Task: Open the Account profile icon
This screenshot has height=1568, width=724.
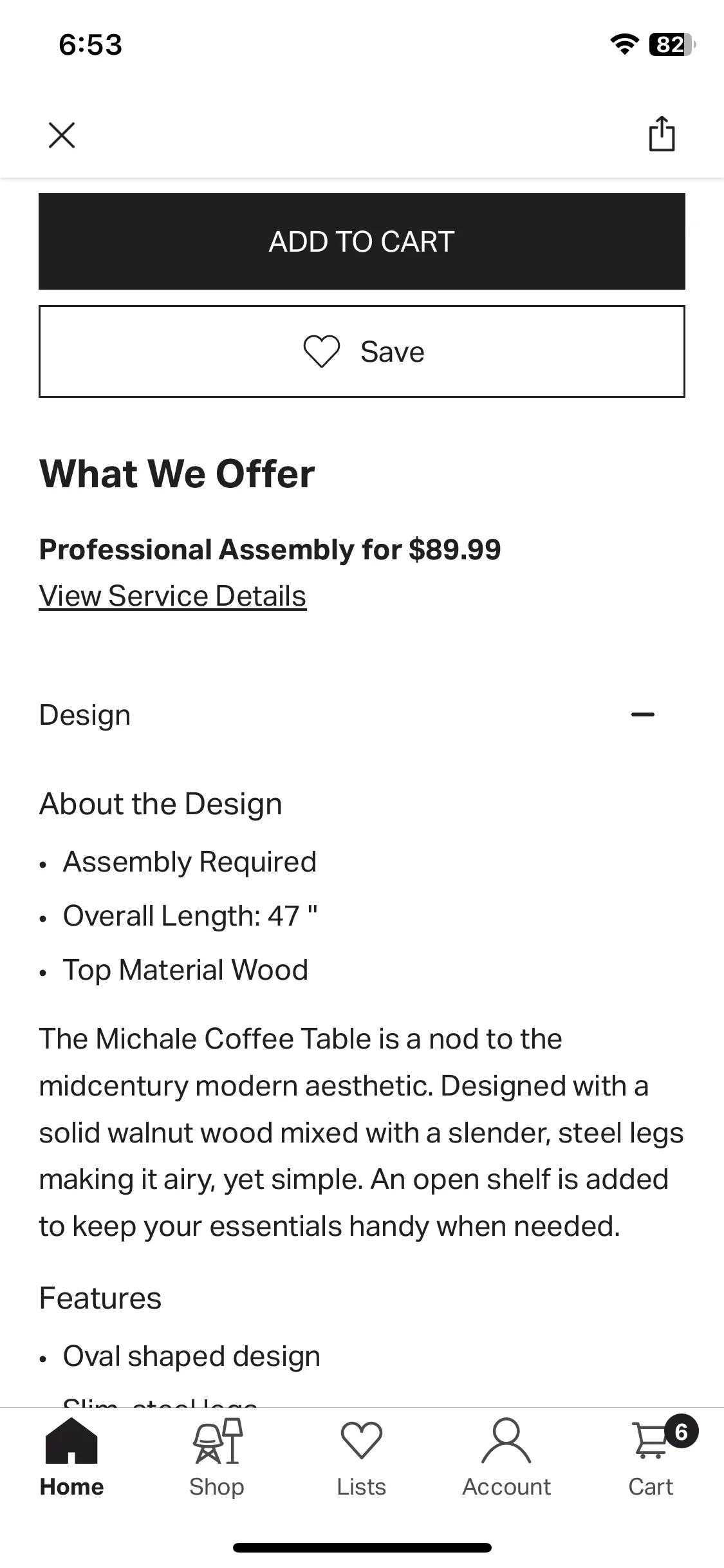Action: pyautogui.click(x=506, y=1441)
